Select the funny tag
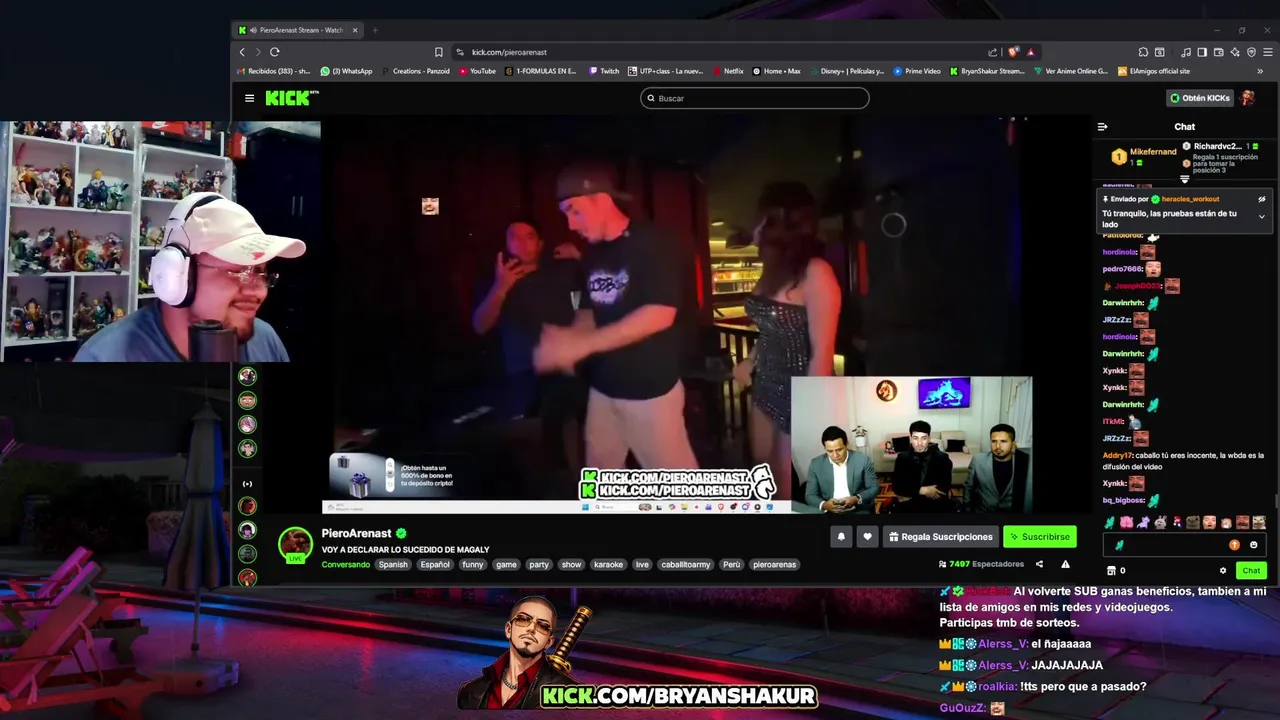This screenshot has height=720, width=1280. pyautogui.click(x=473, y=565)
